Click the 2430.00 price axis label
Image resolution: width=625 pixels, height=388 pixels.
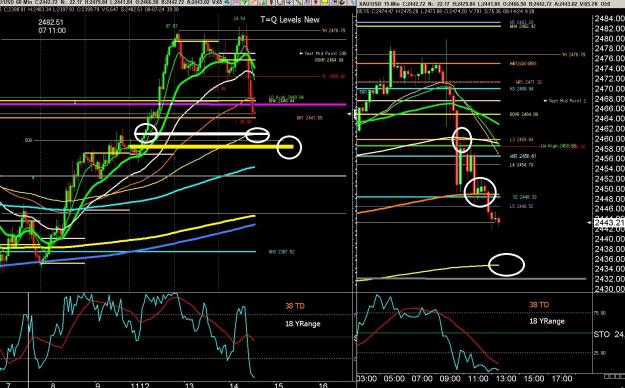tap(609, 288)
